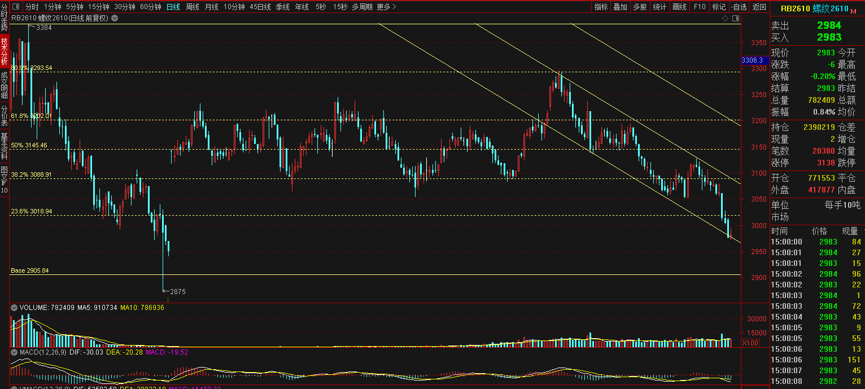Click the 买入 bid price 2983
The width and height of the screenshot is (865, 389).
pyautogui.click(x=829, y=38)
